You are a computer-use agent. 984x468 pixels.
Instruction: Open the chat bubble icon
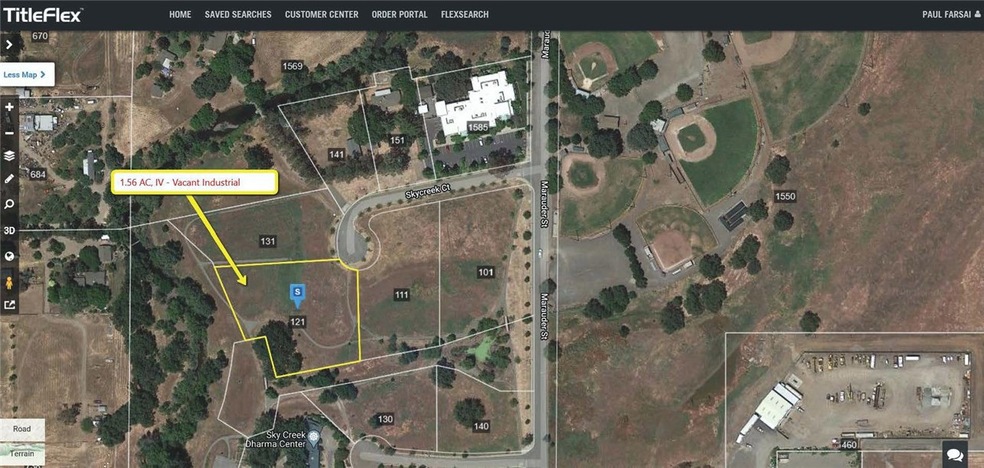click(x=955, y=454)
